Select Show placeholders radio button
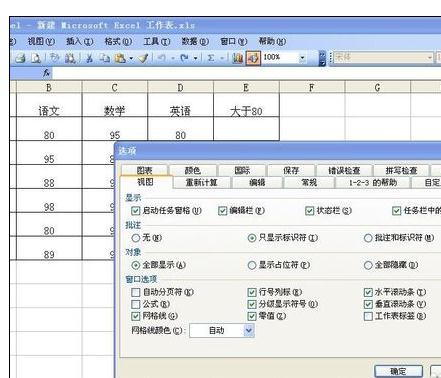Image resolution: width=441 pixels, height=378 pixels. tap(252, 265)
